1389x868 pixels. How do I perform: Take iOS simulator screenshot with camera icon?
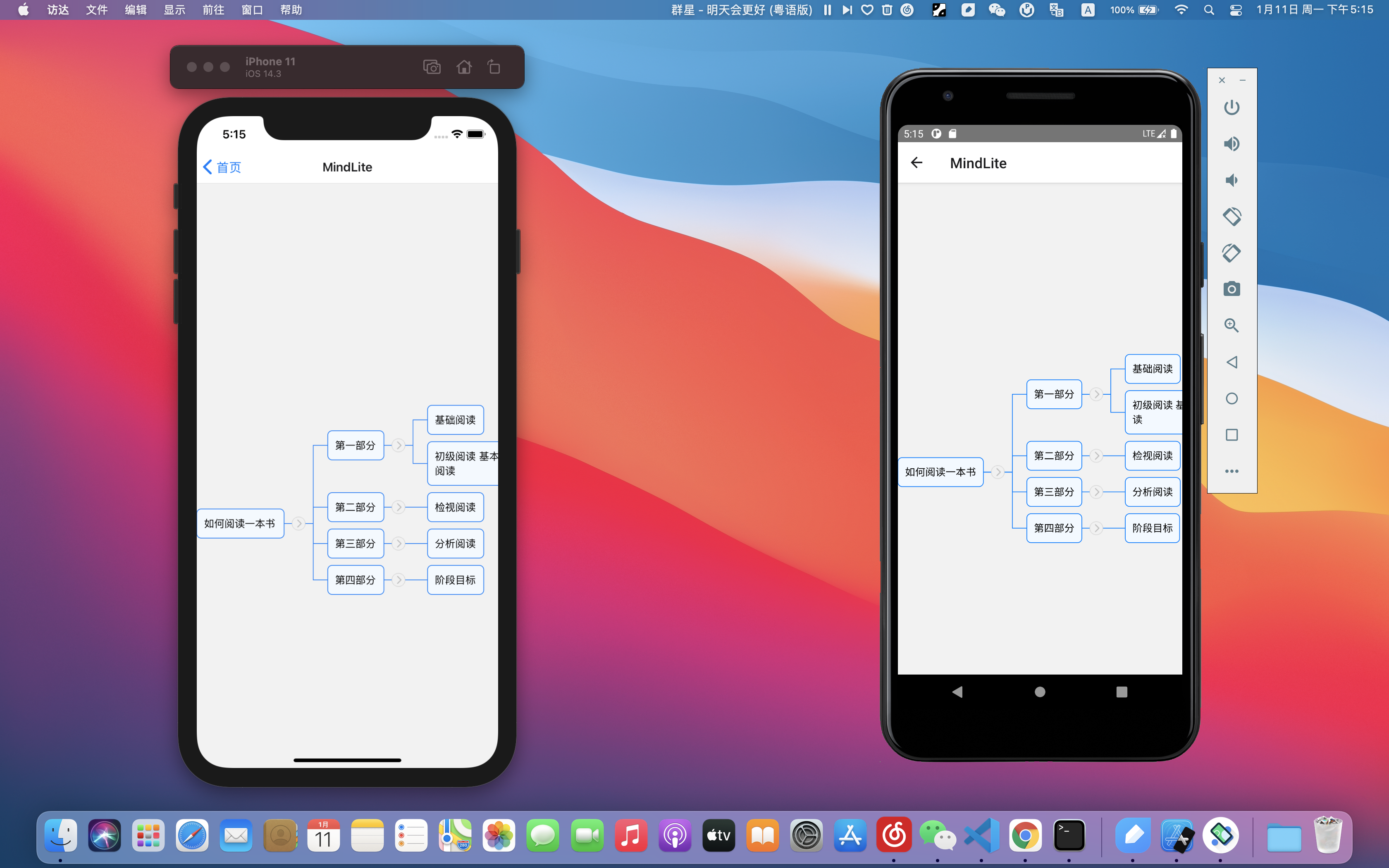(432, 67)
